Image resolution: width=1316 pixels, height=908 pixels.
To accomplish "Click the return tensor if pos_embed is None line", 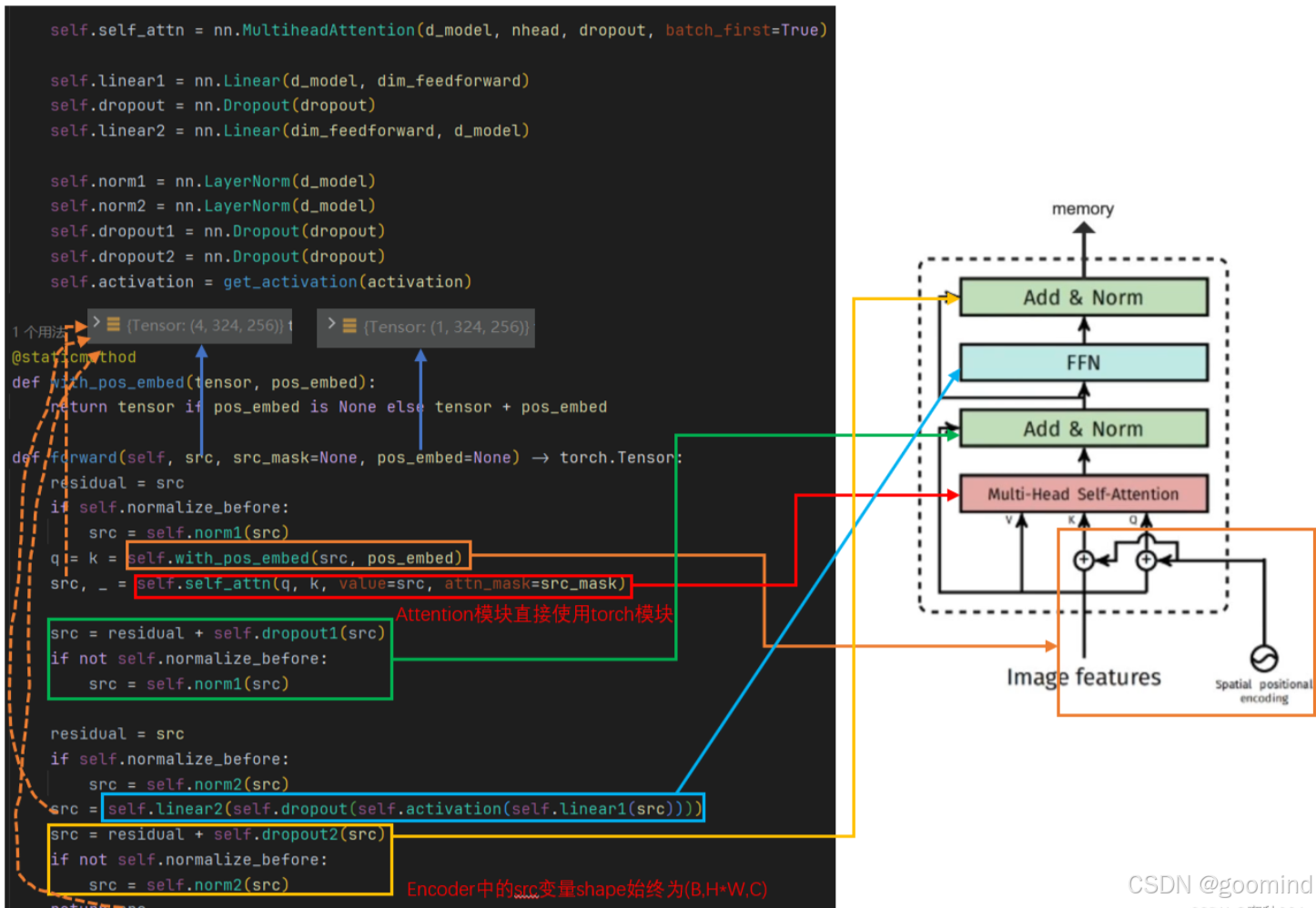I will click(329, 407).
